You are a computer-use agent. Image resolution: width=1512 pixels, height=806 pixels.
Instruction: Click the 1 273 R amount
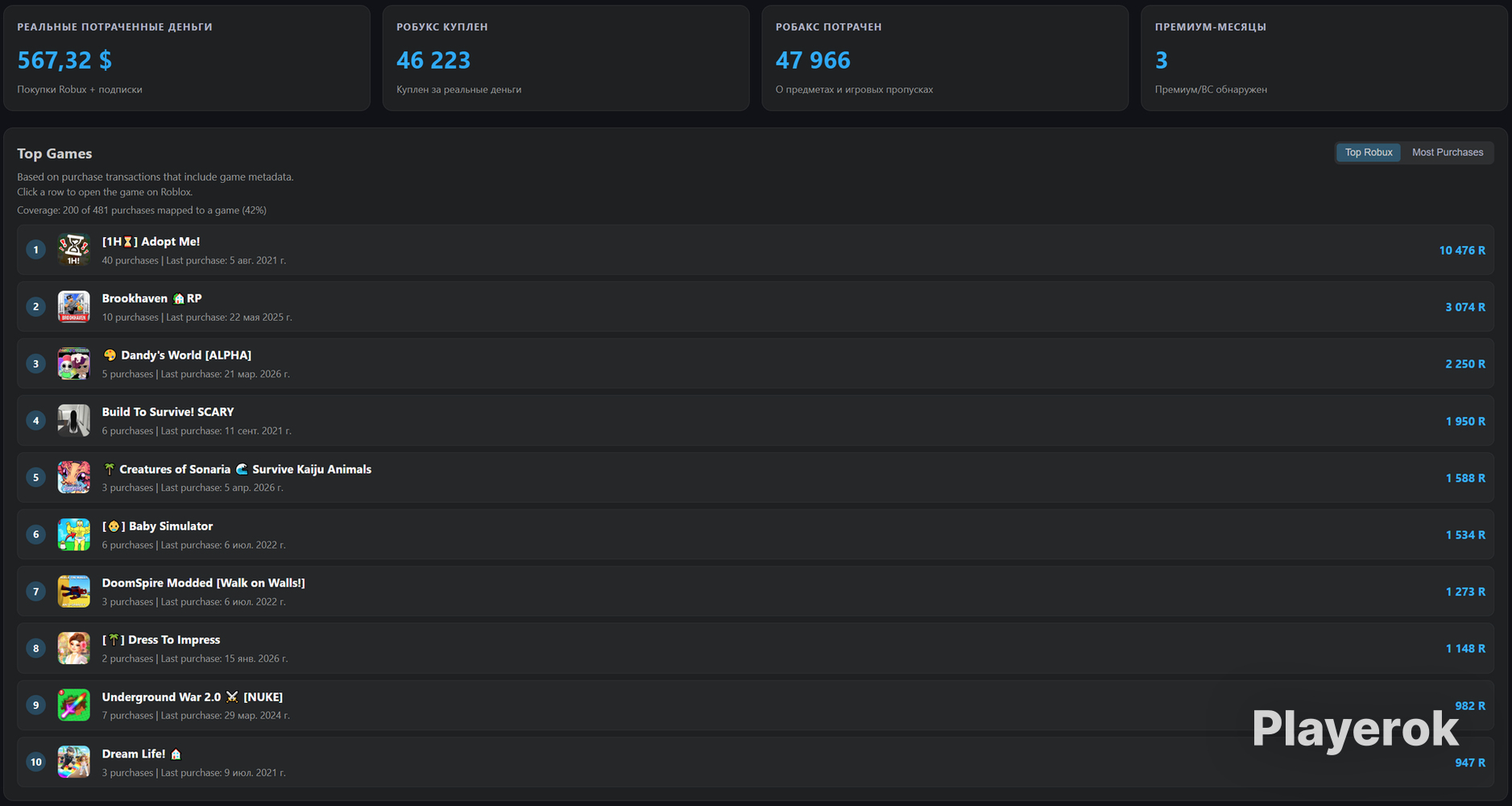[1465, 592]
